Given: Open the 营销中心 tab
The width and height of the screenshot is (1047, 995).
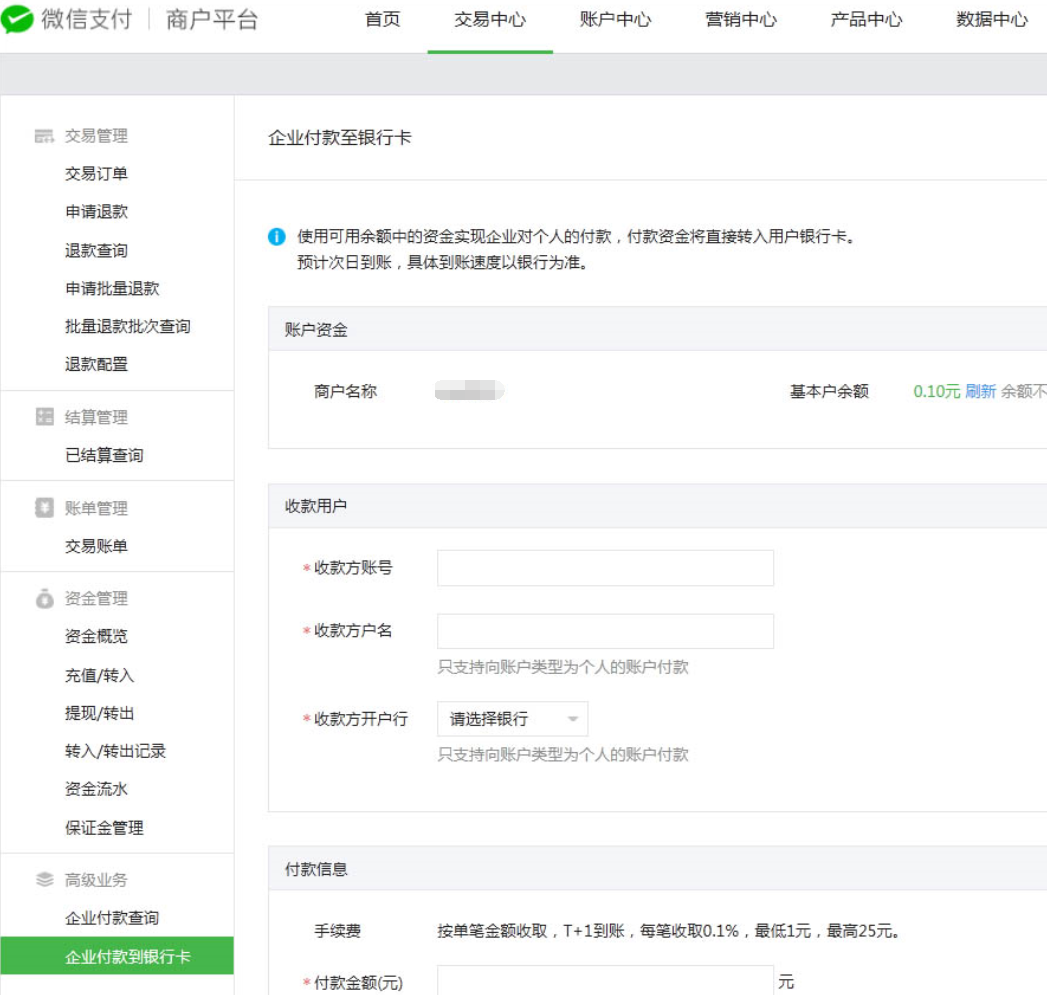Looking at the screenshot, I should click(x=741, y=20).
